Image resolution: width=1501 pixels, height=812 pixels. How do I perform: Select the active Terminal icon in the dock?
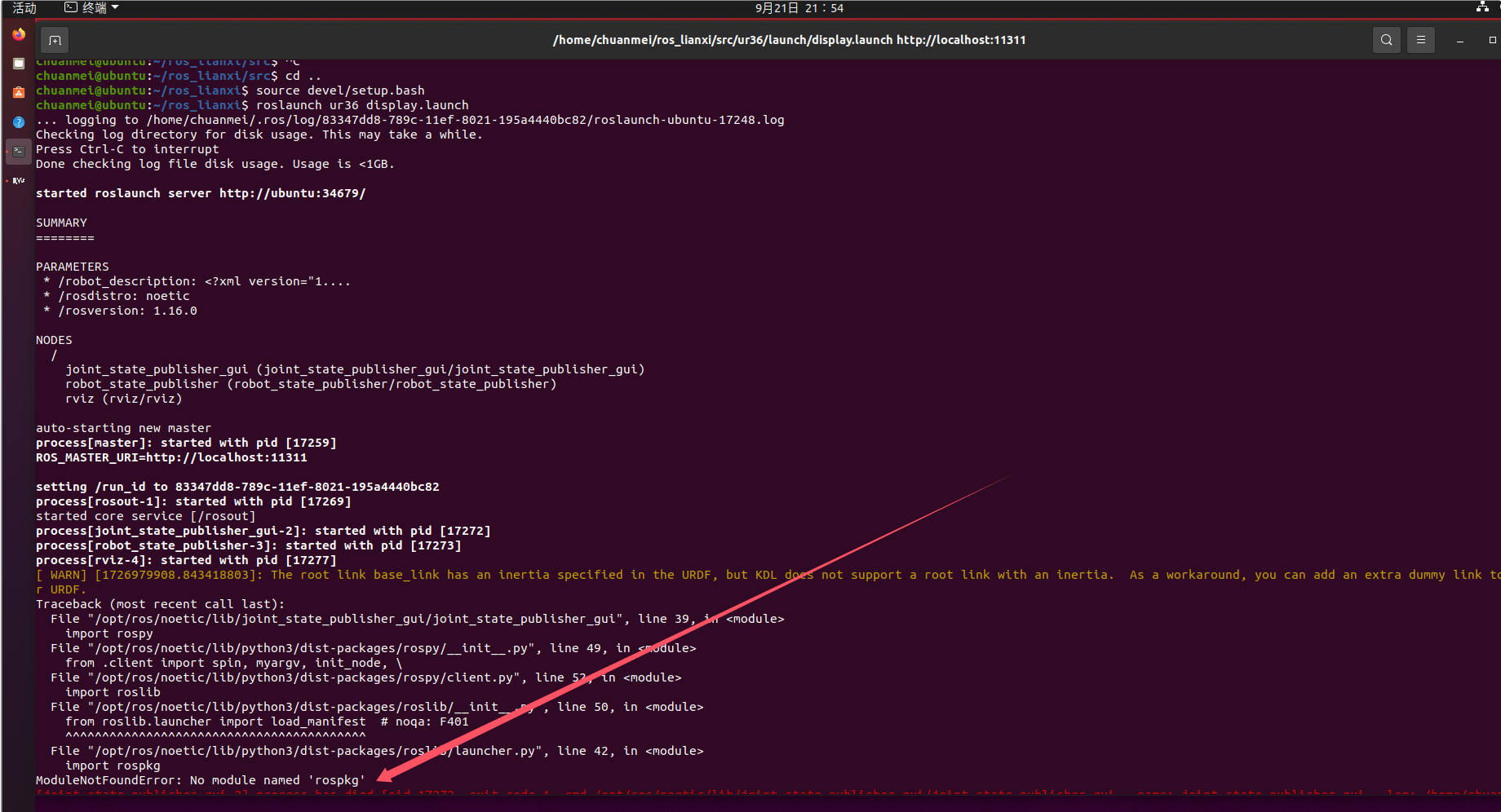18,151
